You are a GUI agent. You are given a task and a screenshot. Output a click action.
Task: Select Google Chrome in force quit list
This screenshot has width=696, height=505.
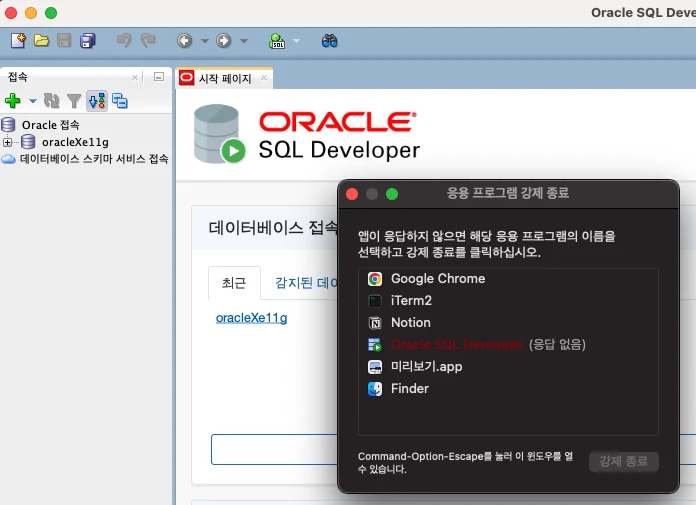(x=508, y=279)
